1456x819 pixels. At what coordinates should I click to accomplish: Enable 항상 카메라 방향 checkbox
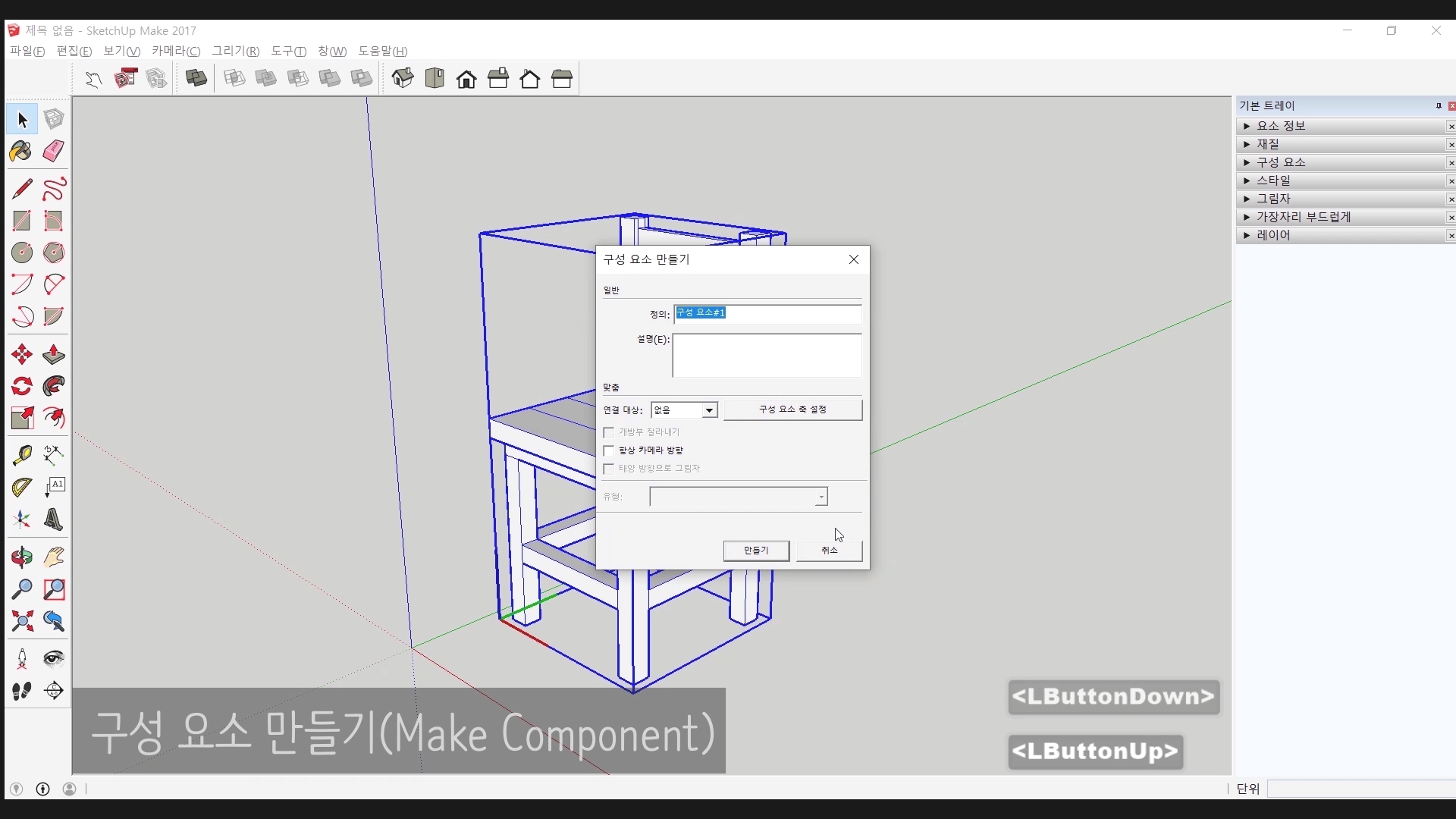[608, 450]
